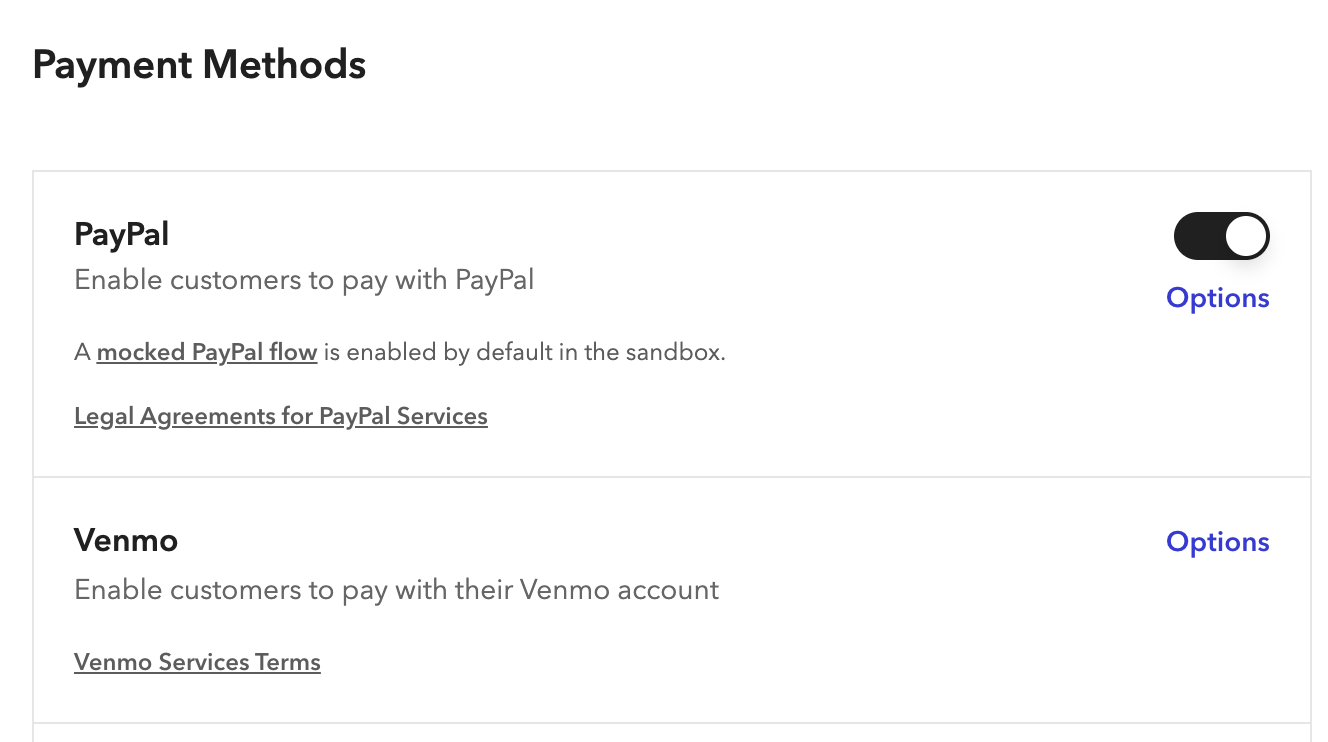Click 'Enable customers to pay with PayPal' text

pyautogui.click(x=304, y=280)
